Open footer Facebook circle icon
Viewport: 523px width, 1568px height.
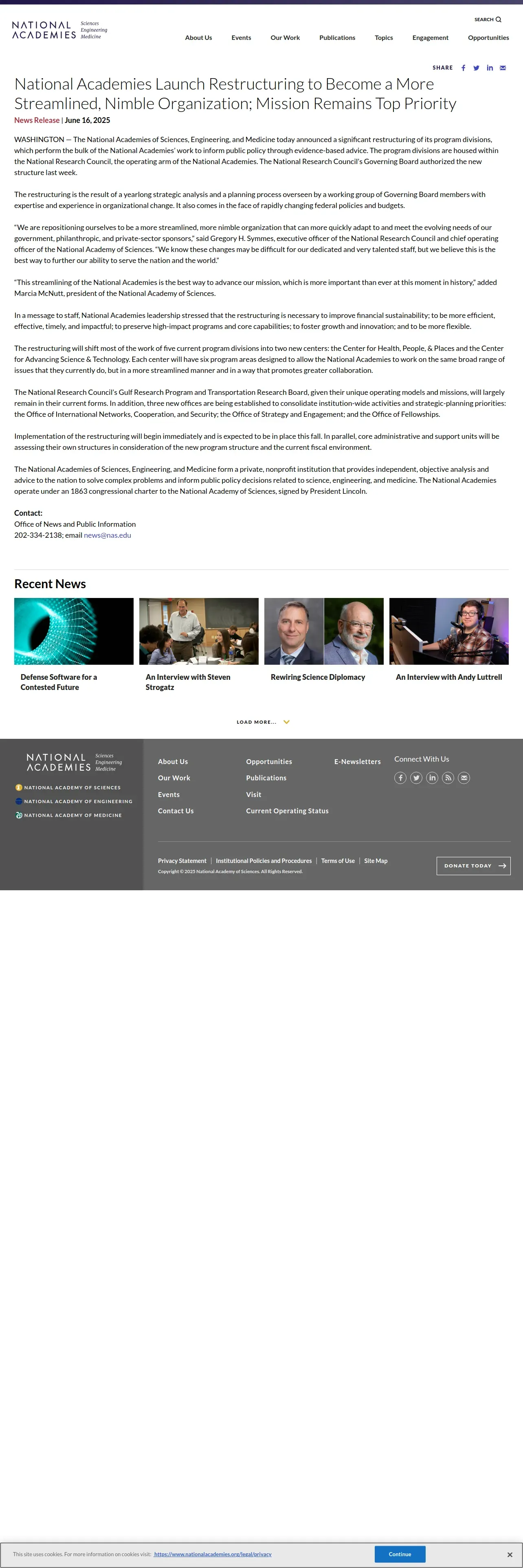coord(401,778)
